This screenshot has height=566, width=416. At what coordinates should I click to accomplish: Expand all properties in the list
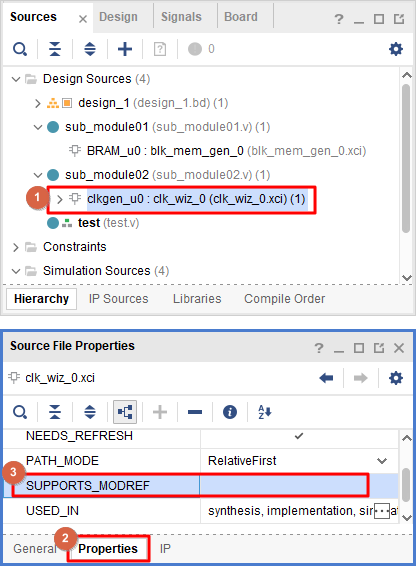[90, 412]
